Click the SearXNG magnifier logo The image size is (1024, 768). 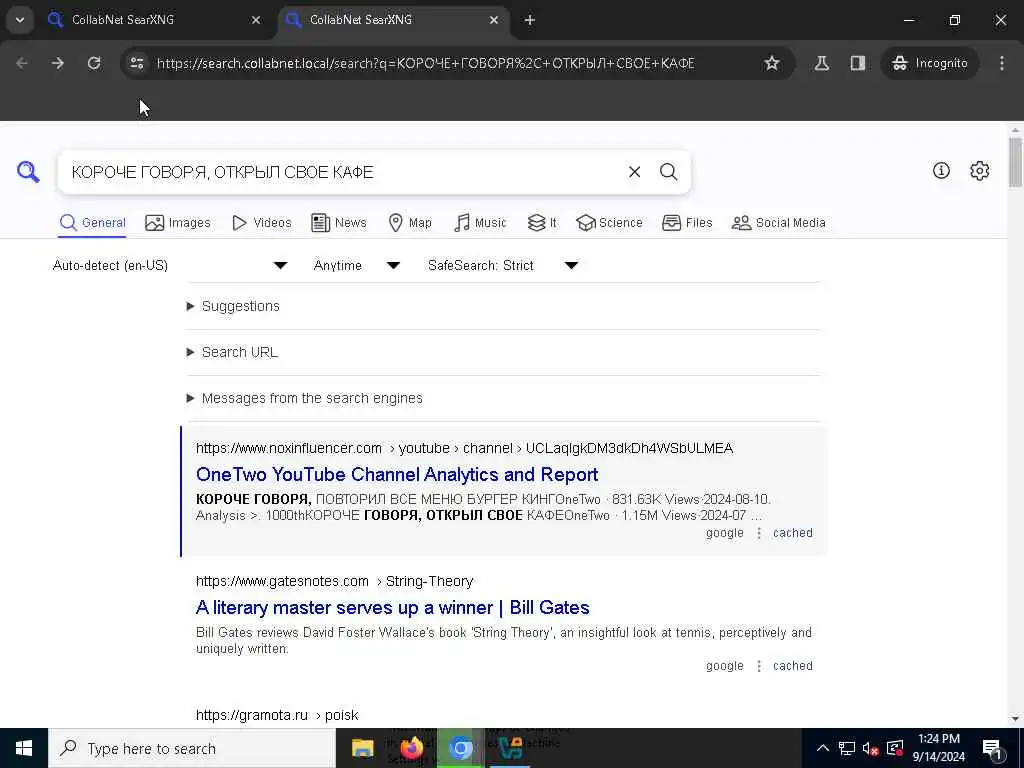tap(28, 172)
